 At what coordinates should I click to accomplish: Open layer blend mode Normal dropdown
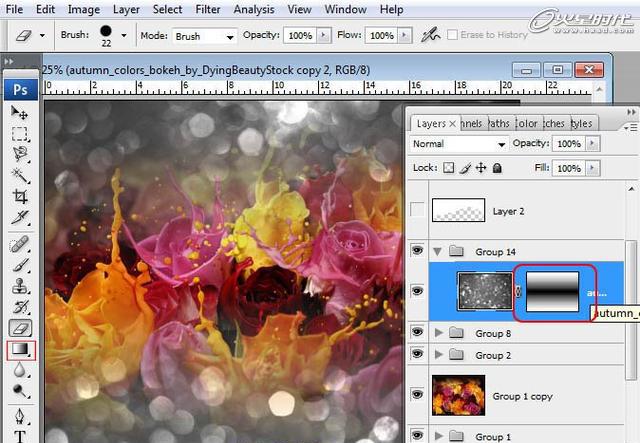(460, 144)
